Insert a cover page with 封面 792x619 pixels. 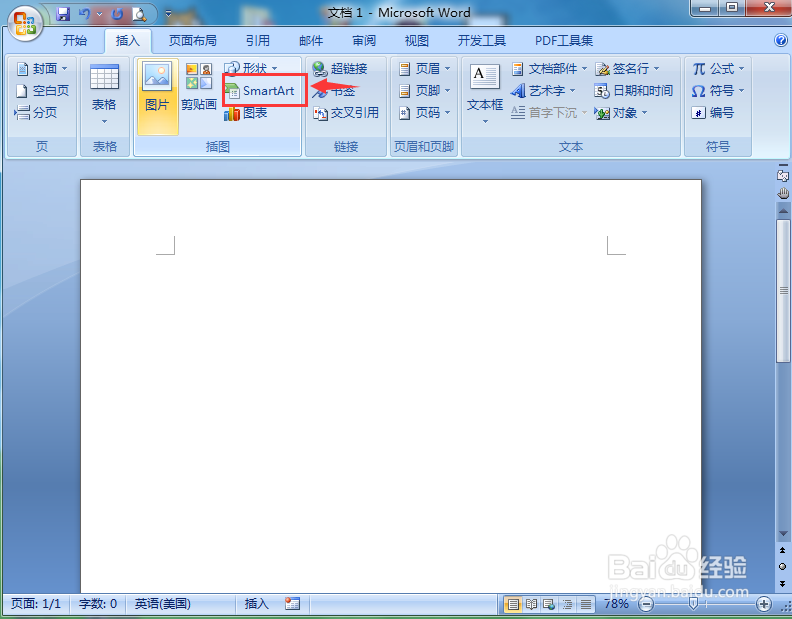[42, 68]
